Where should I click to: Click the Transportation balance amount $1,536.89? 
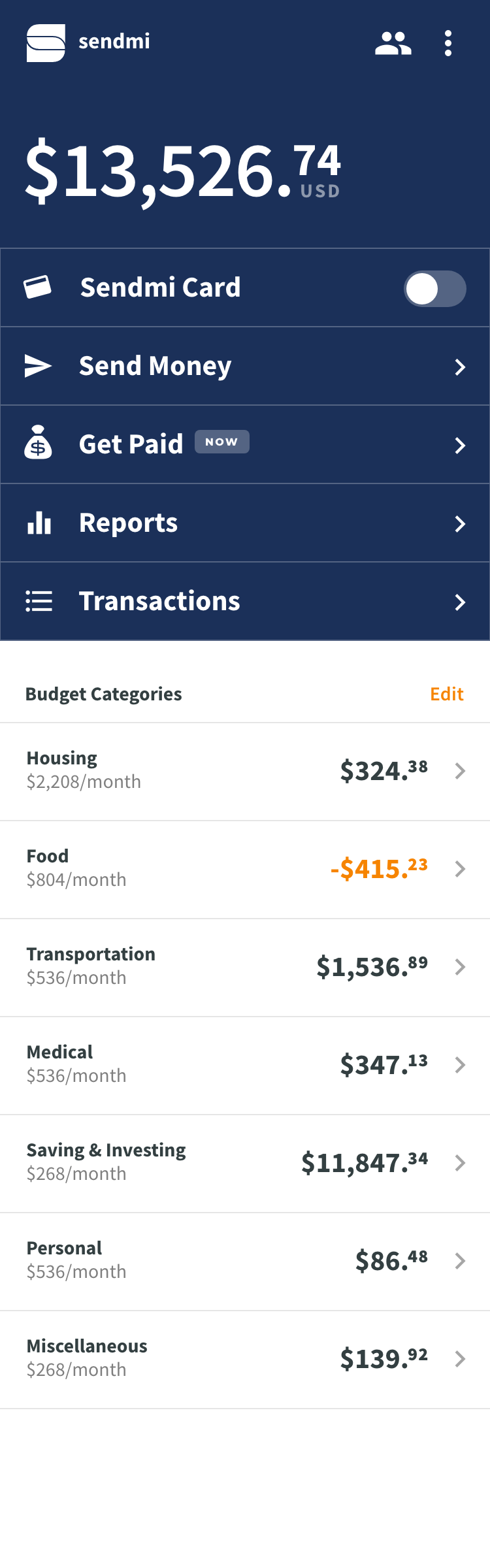[x=372, y=967]
